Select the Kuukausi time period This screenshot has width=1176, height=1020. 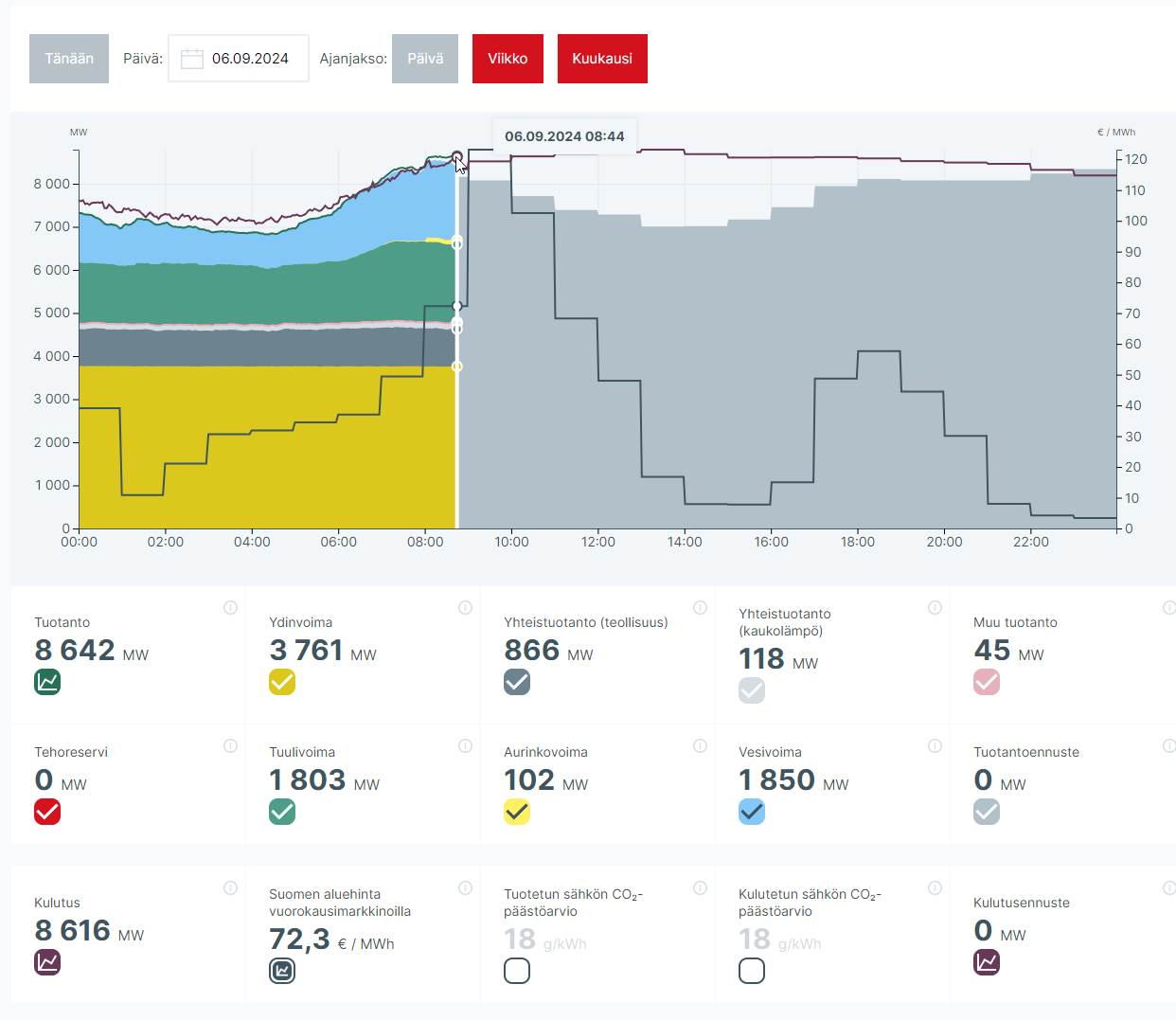pos(602,59)
